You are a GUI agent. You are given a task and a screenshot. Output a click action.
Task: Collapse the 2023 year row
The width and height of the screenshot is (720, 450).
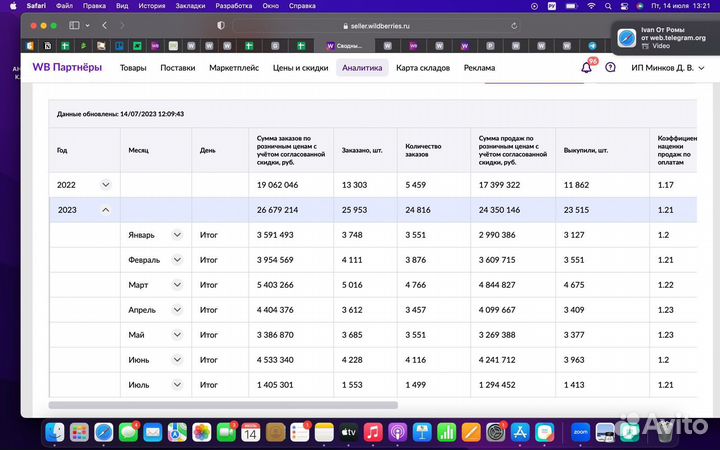[x=105, y=210]
